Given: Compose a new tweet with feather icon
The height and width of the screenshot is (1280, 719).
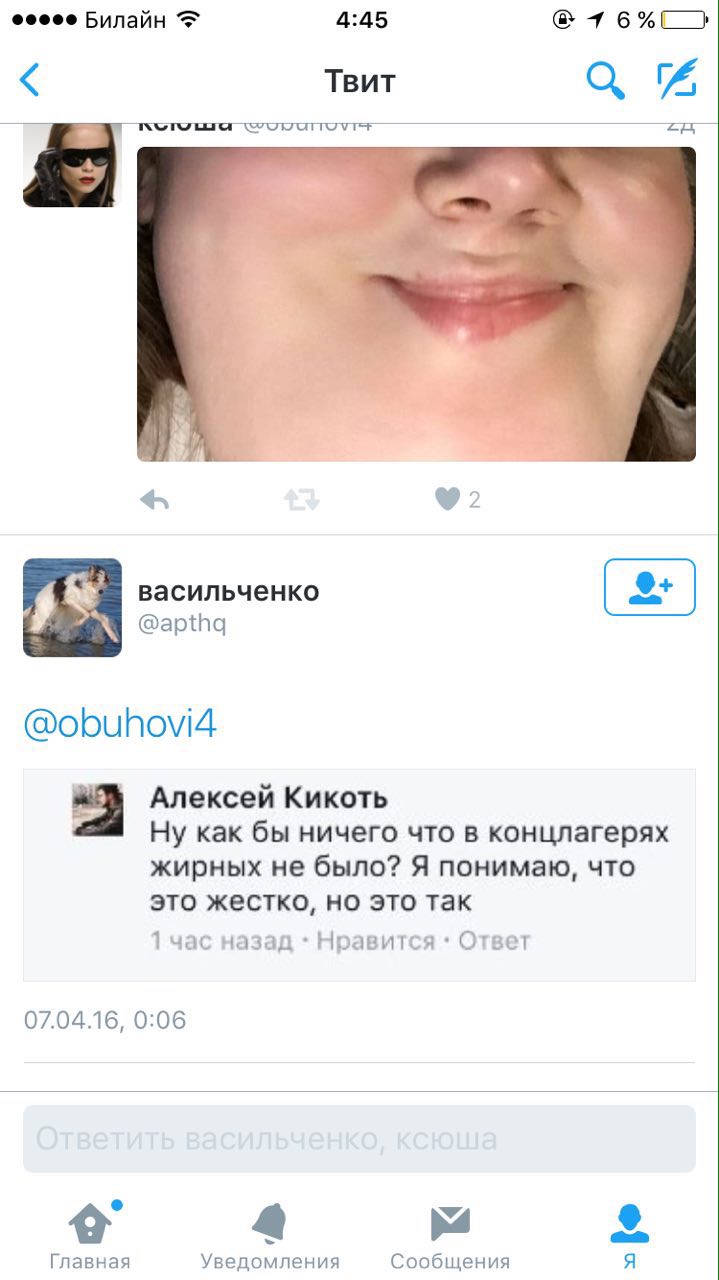Looking at the screenshot, I should pyautogui.click(x=677, y=79).
